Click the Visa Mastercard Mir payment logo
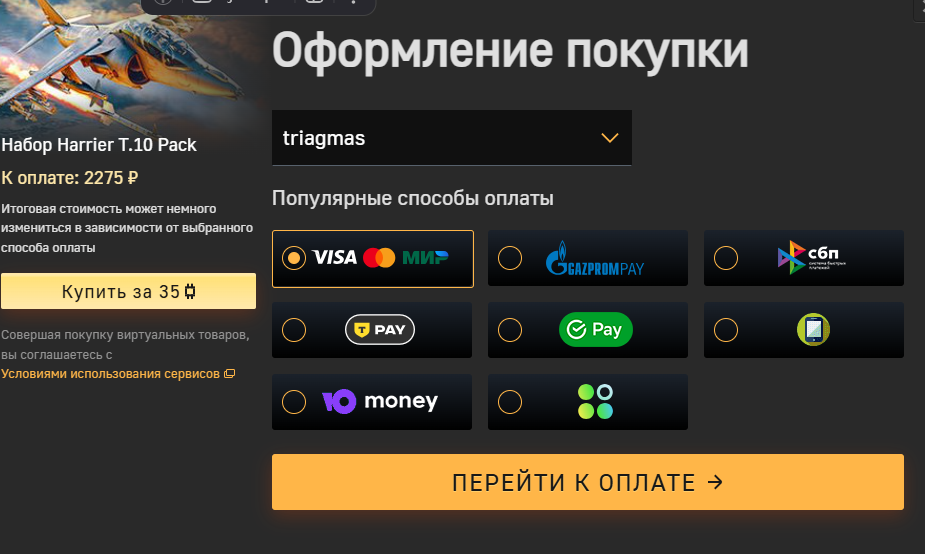This screenshot has width=925, height=554. coord(381,258)
